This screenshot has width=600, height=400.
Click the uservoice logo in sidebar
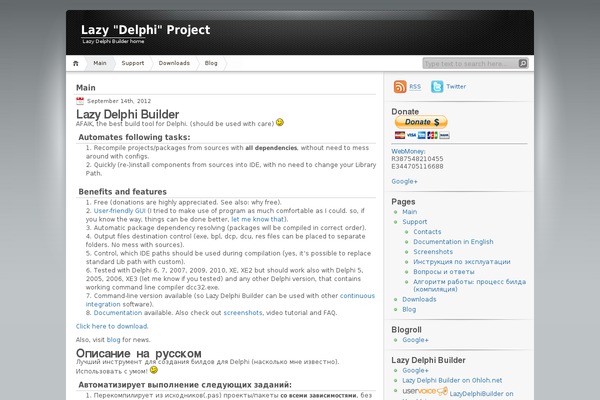tap(425, 391)
